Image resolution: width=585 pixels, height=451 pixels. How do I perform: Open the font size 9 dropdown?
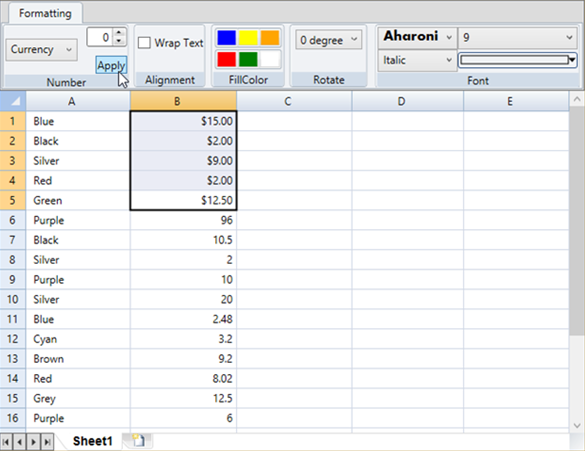click(x=517, y=37)
